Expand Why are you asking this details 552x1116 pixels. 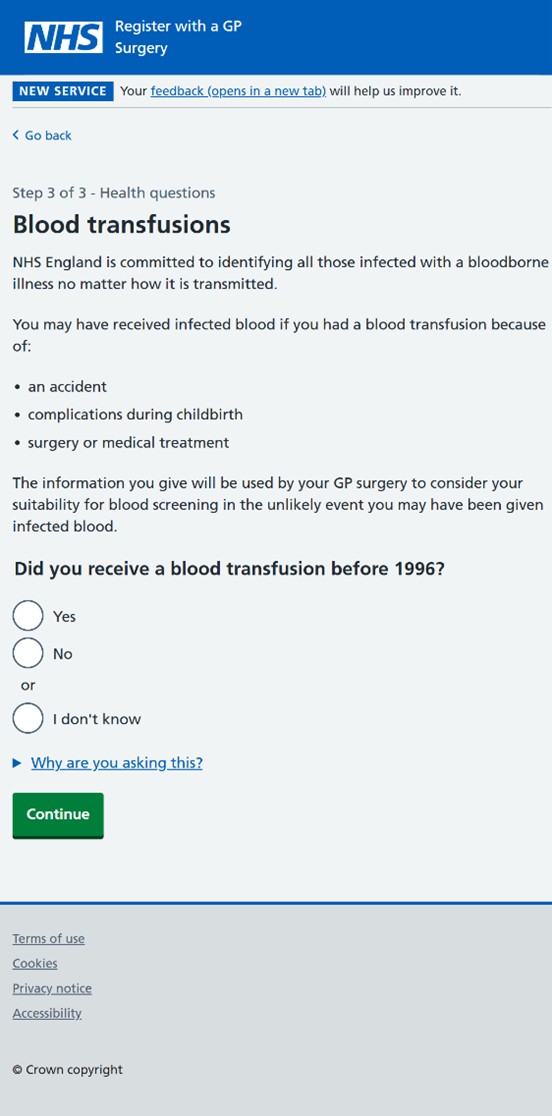(117, 763)
